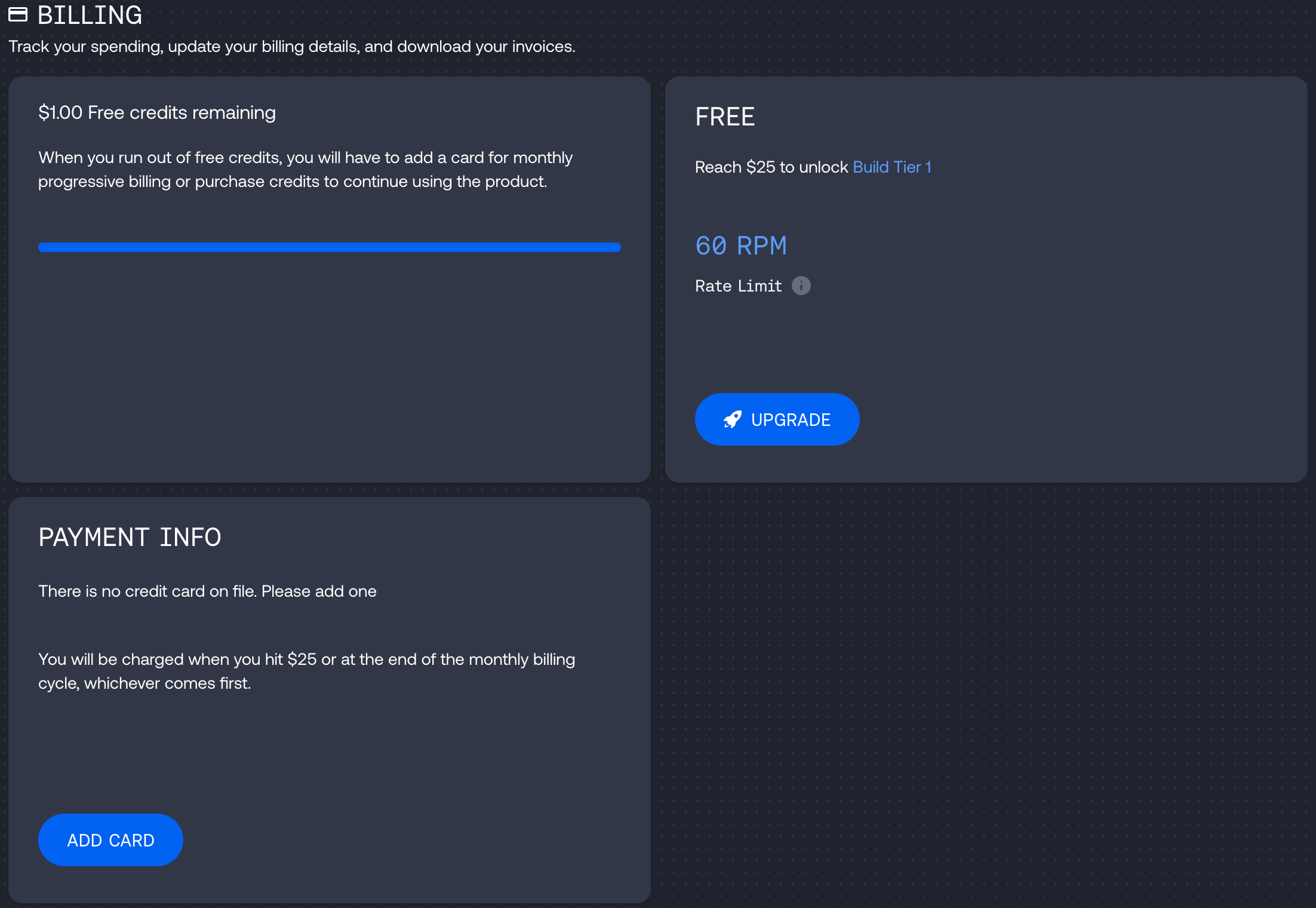The height and width of the screenshot is (908, 1316).
Task: Click the BILLING page heading
Action: tap(90, 16)
